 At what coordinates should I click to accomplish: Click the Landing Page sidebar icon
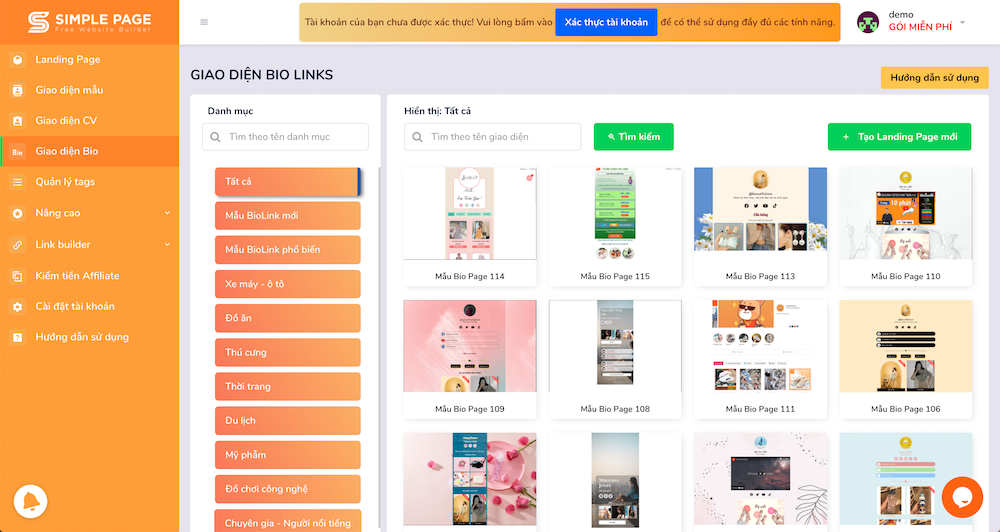(x=17, y=59)
